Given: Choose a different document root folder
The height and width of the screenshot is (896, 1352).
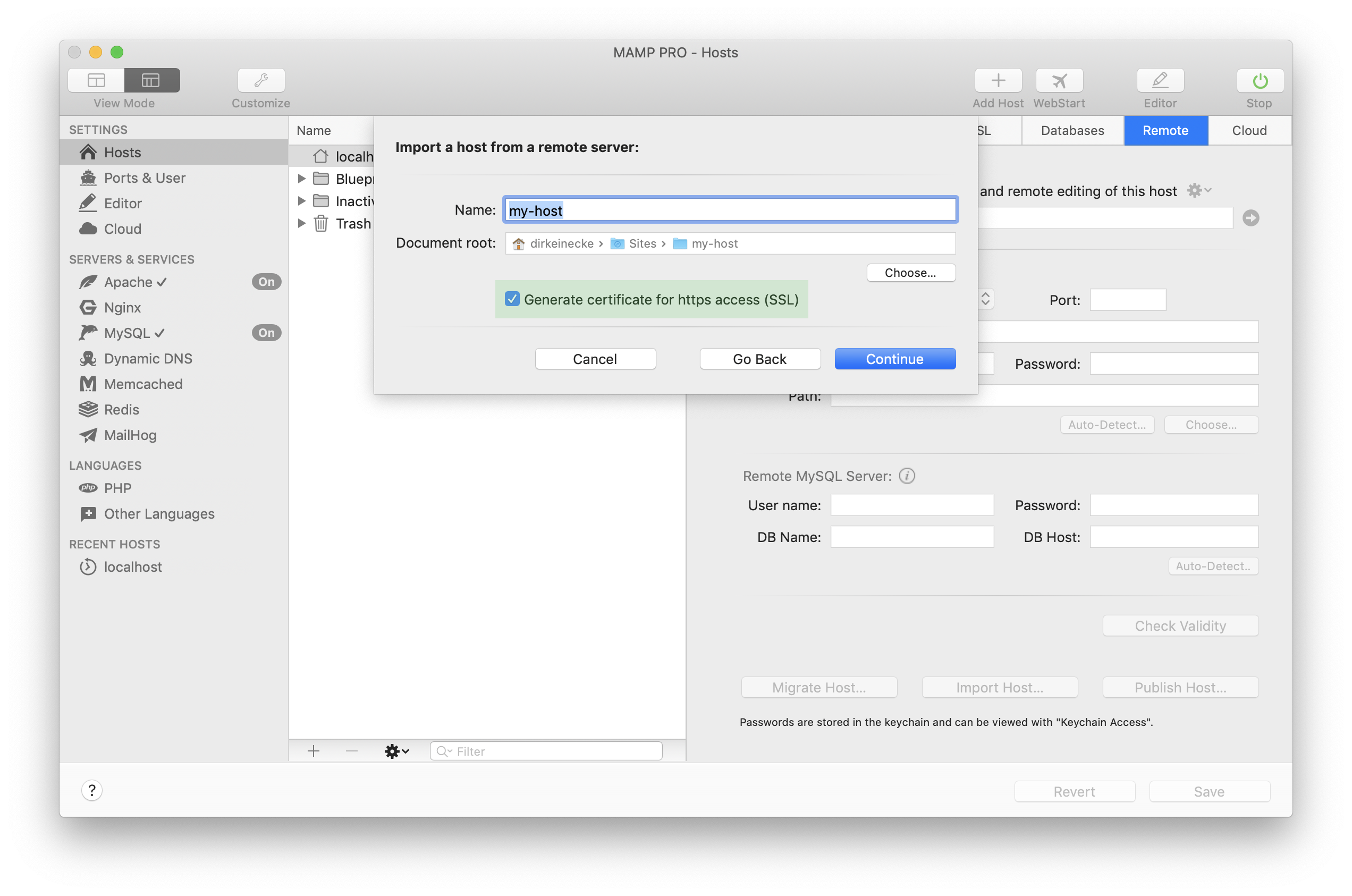Looking at the screenshot, I should tap(910, 273).
